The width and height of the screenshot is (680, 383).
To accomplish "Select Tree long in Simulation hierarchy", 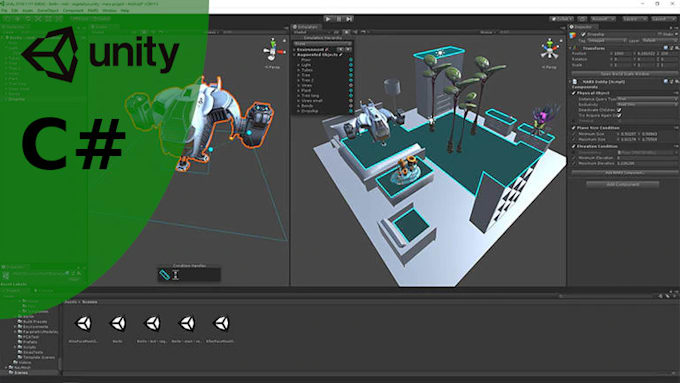I will (x=310, y=95).
